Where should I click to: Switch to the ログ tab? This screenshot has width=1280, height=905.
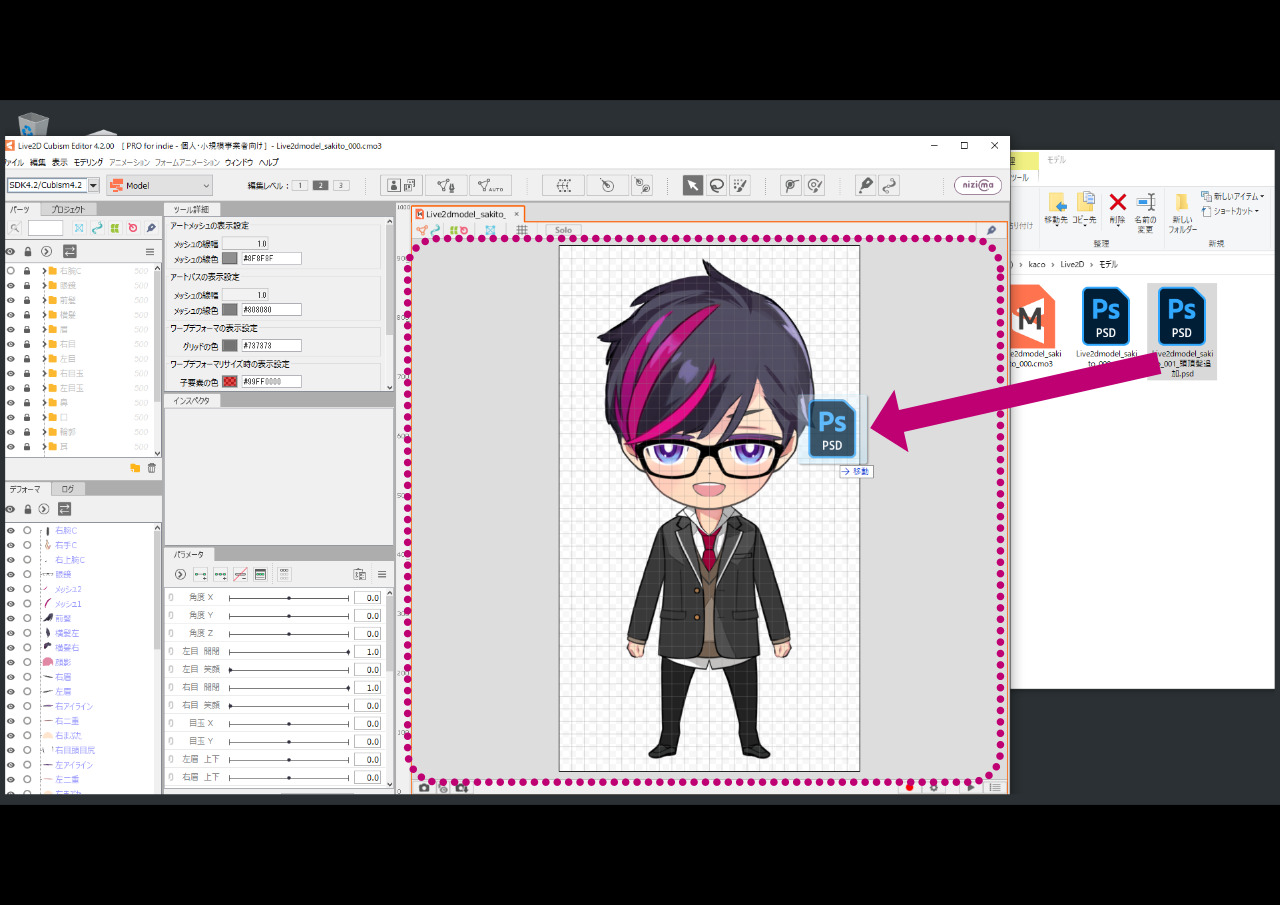pyautogui.click(x=67, y=489)
